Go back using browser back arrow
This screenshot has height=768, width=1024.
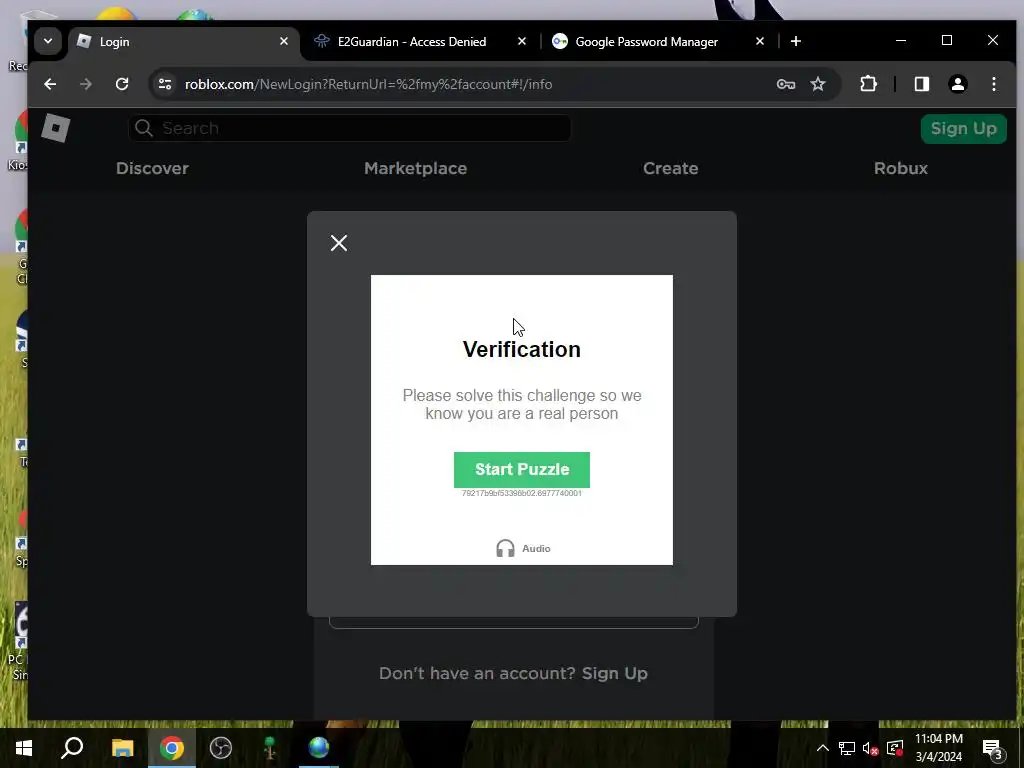click(50, 84)
